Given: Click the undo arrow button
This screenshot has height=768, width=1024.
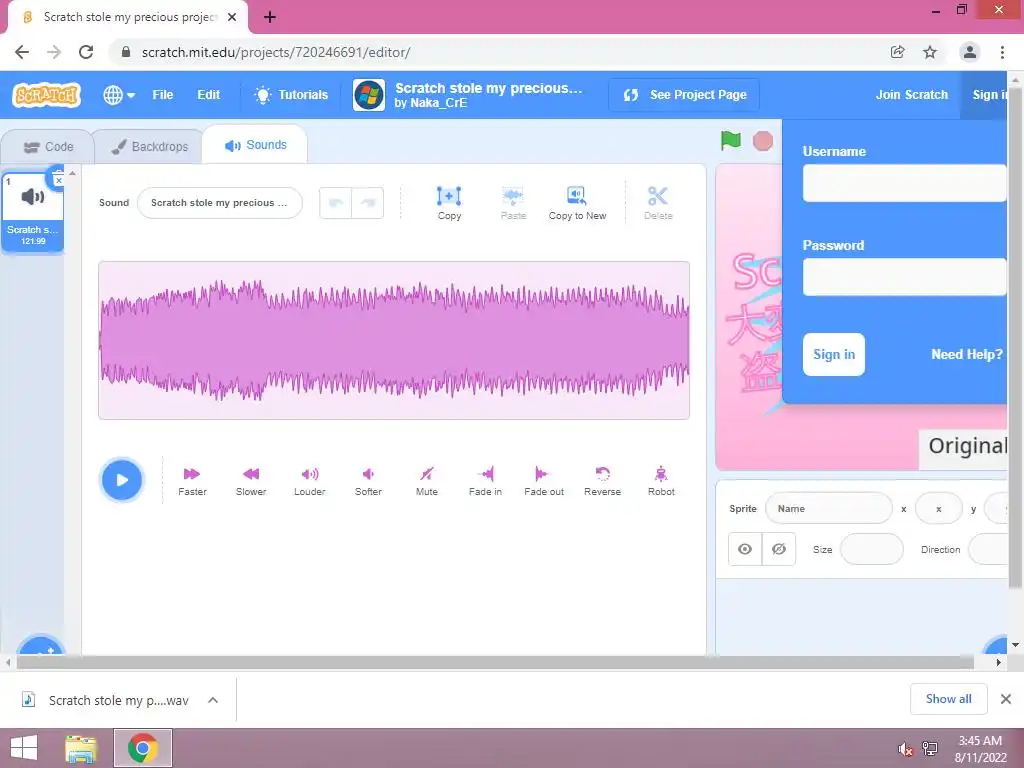Looking at the screenshot, I should click(x=336, y=203).
